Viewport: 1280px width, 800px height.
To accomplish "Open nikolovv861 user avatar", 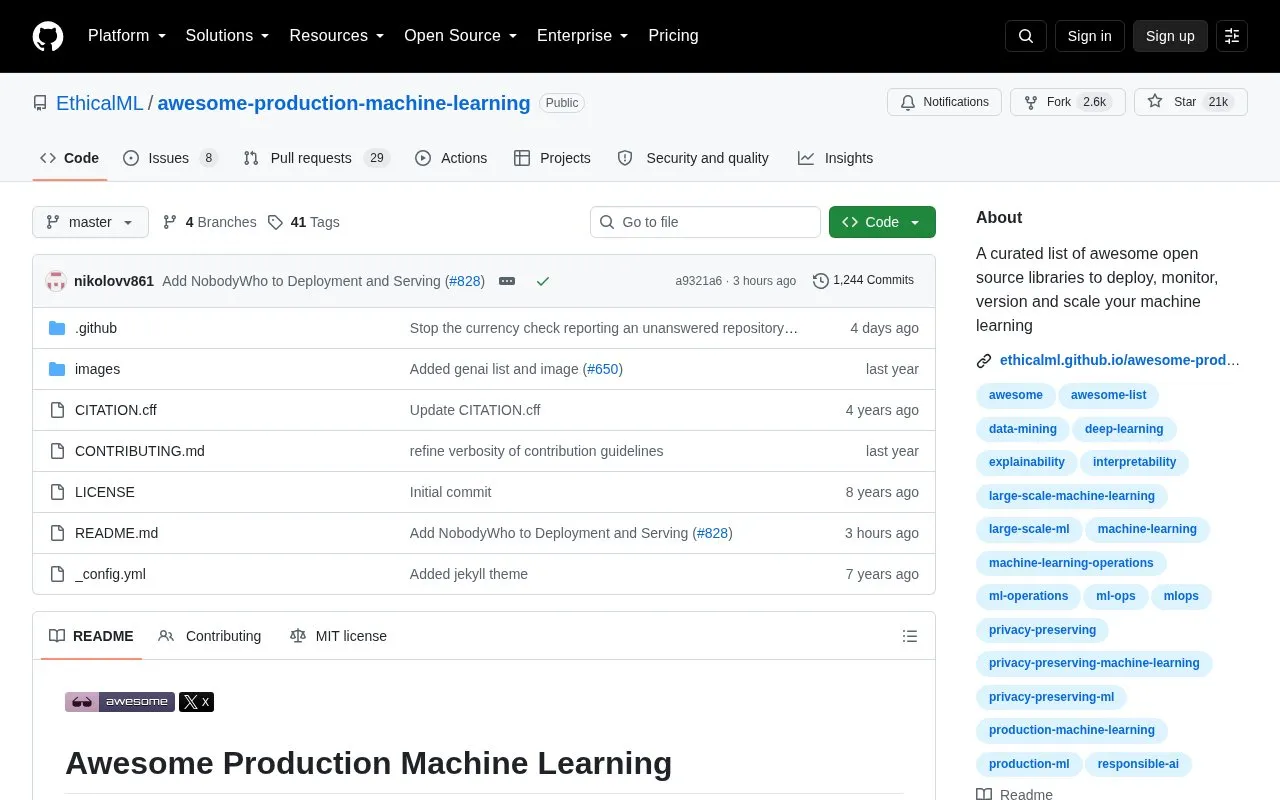I will (56, 281).
